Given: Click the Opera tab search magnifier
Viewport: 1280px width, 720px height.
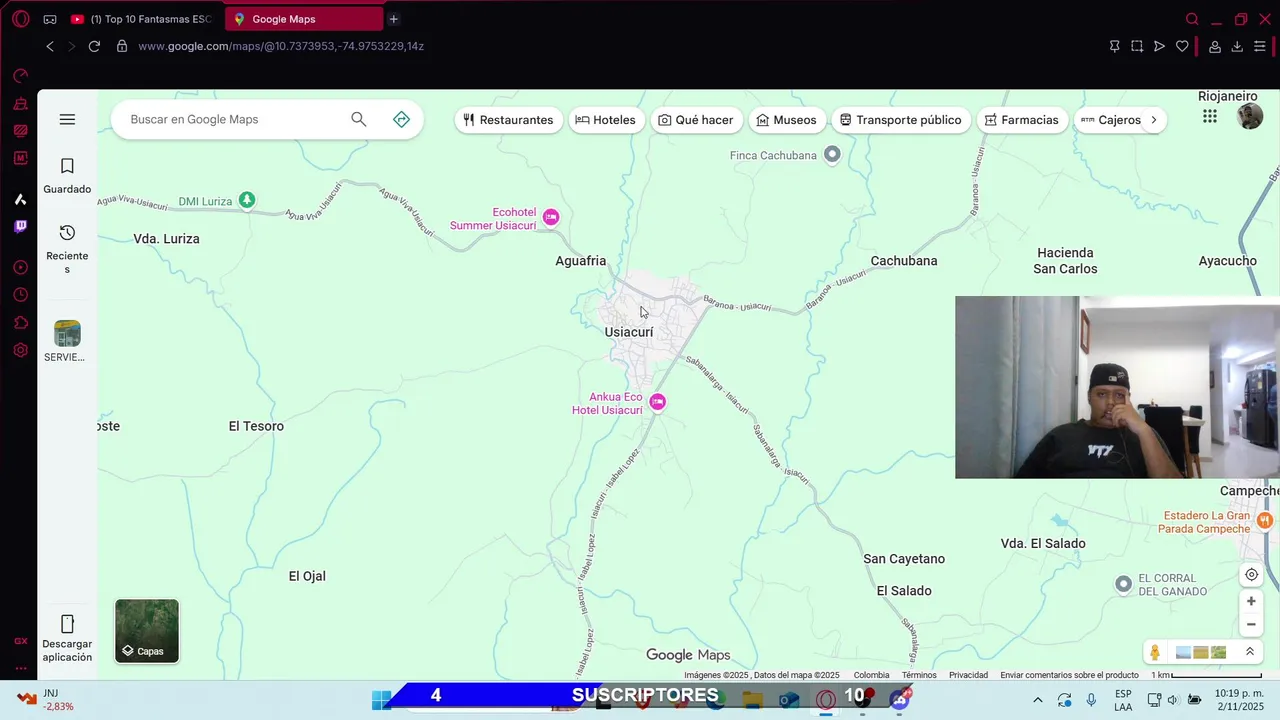Looking at the screenshot, I should (1192, 19).
